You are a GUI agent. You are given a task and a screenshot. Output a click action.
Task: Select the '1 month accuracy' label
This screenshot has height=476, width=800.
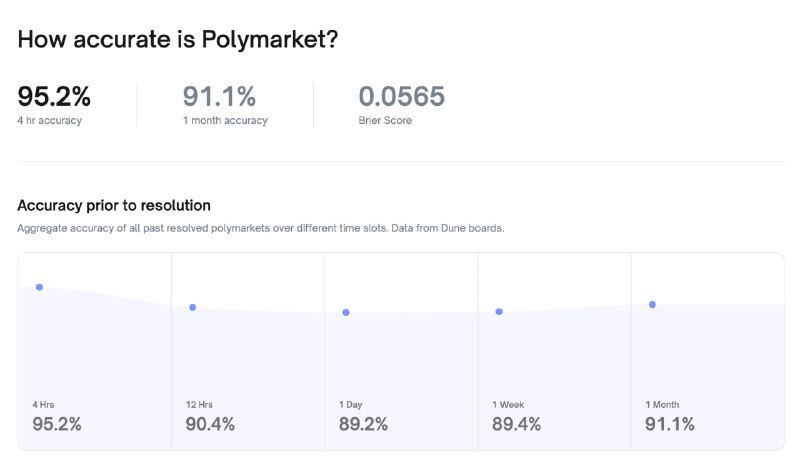pyautogui.click(x=225, y=121)
